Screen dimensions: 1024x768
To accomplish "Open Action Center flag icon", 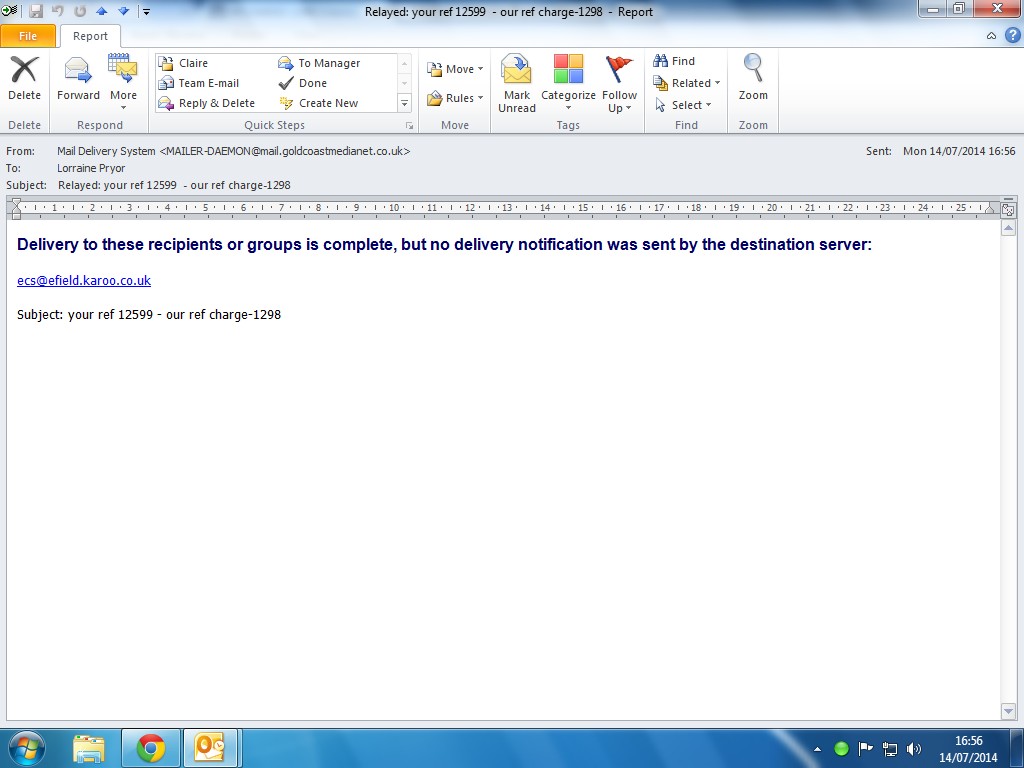I will coord(865,748).
